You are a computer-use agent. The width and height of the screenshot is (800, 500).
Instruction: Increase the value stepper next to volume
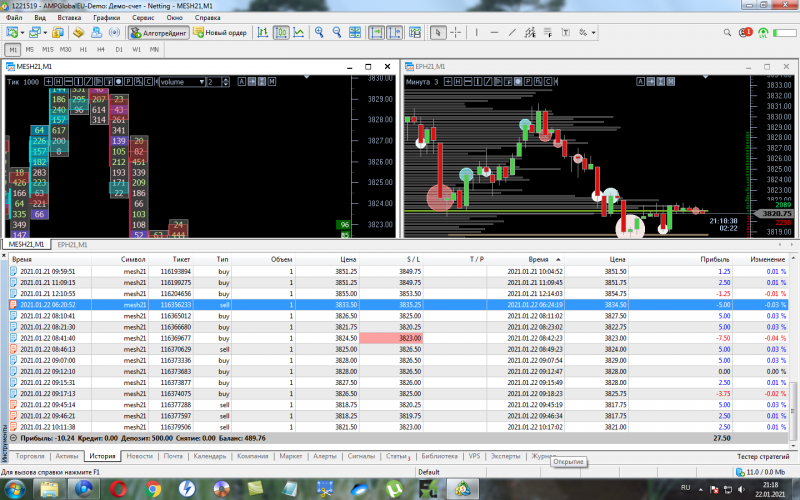[x=226, y=80]
